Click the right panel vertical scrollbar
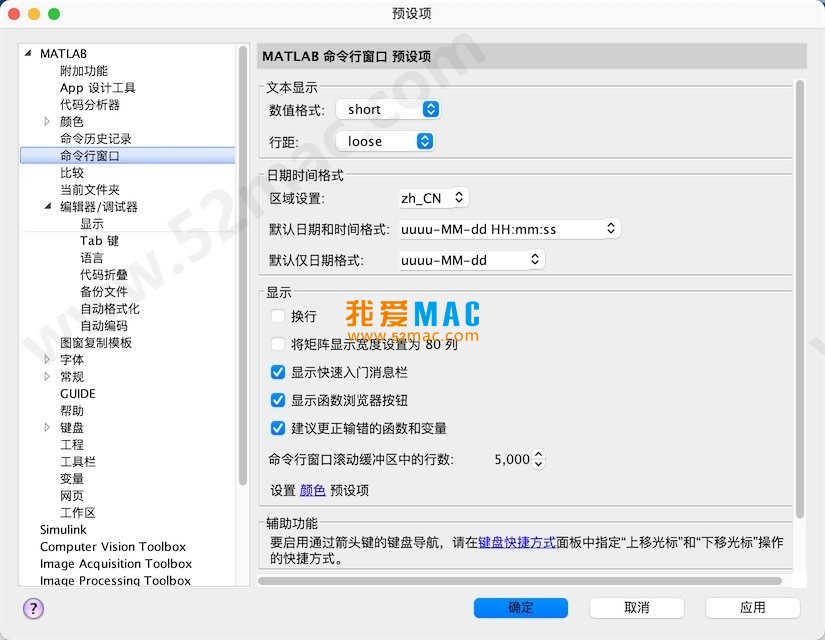Screen dimensions: 825x640 [x=800, y=299]
